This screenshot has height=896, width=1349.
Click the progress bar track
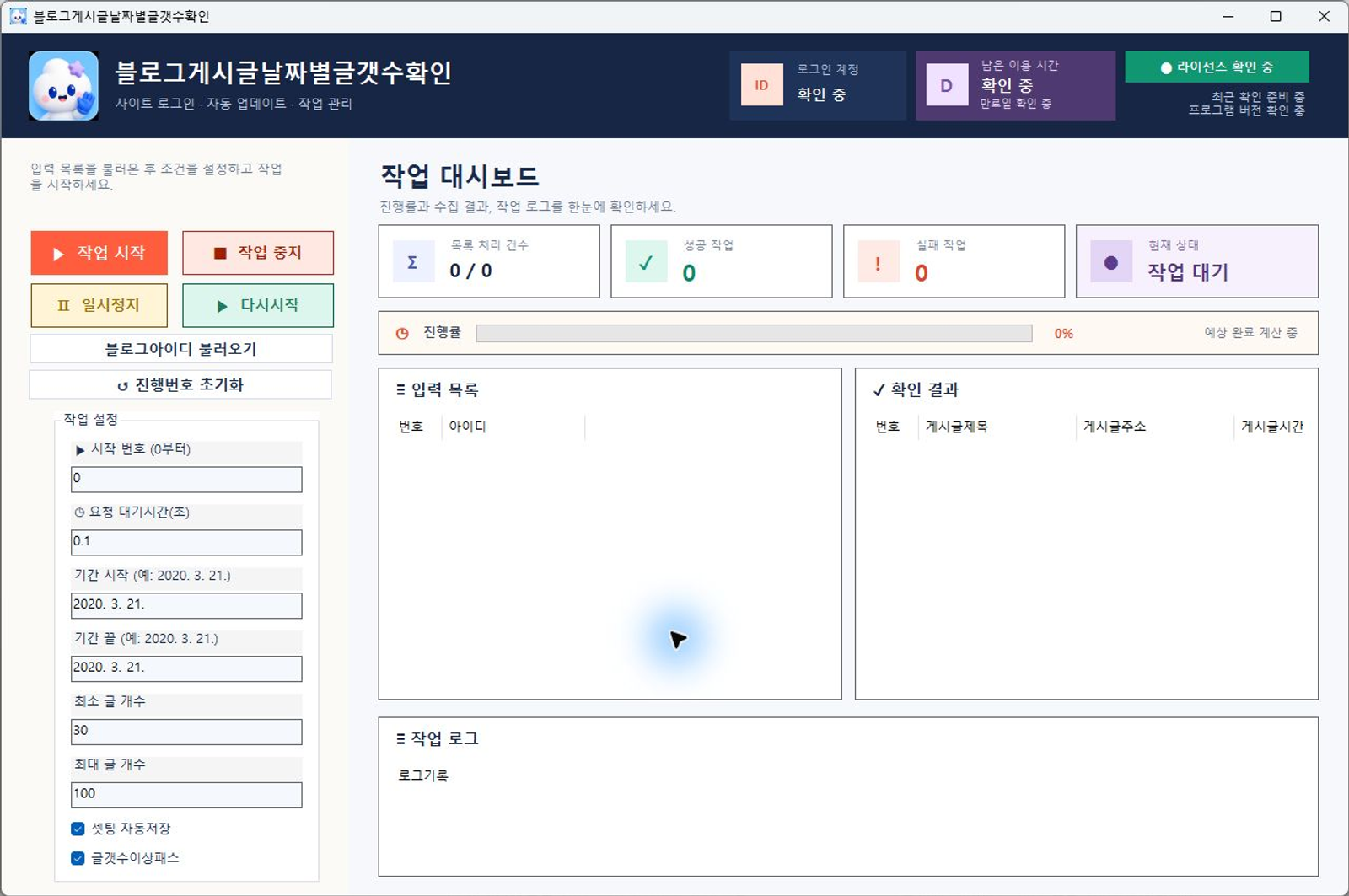click(x=754, y=333)
